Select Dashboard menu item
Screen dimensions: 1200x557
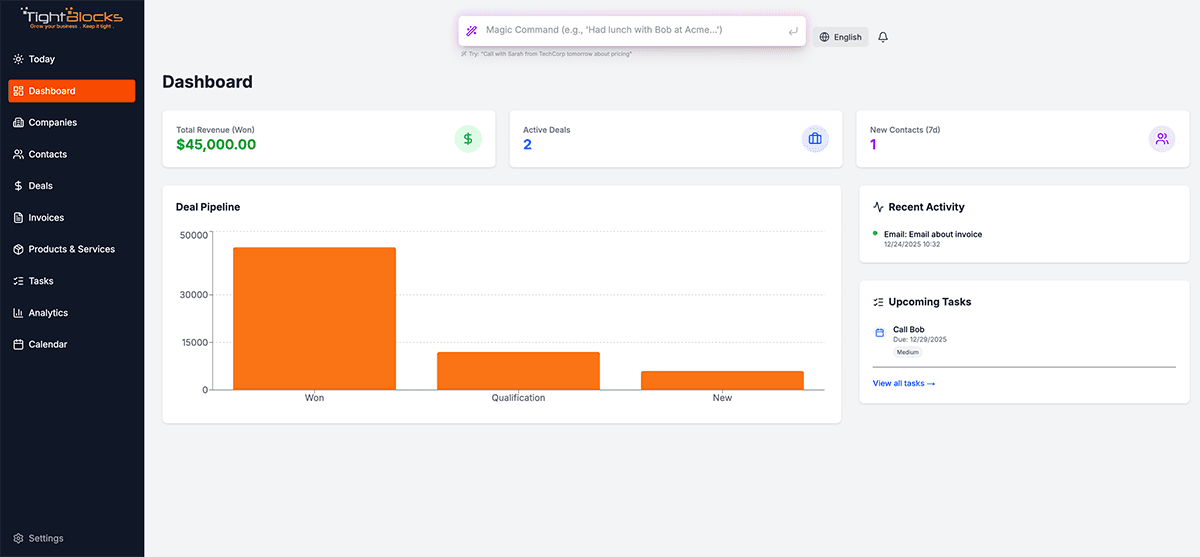coord(72,91)
